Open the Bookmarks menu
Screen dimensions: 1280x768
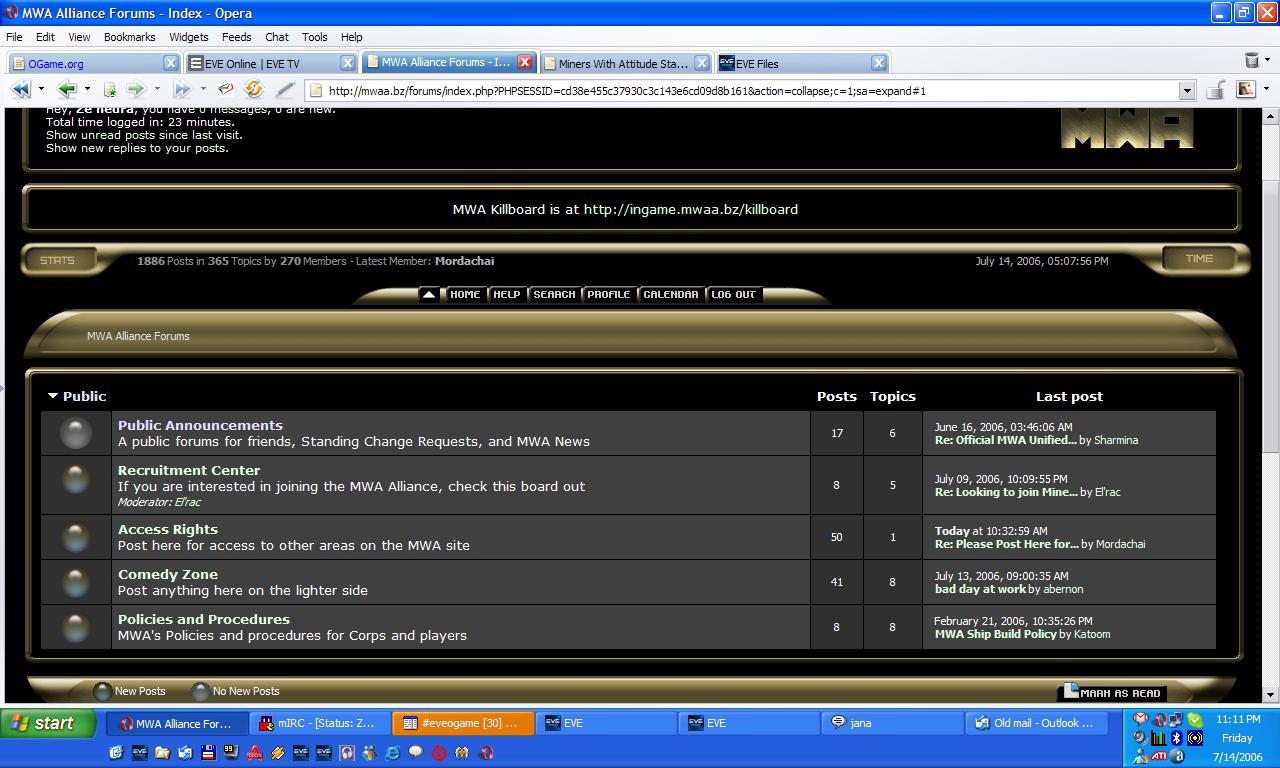click(x=129, y=37)
